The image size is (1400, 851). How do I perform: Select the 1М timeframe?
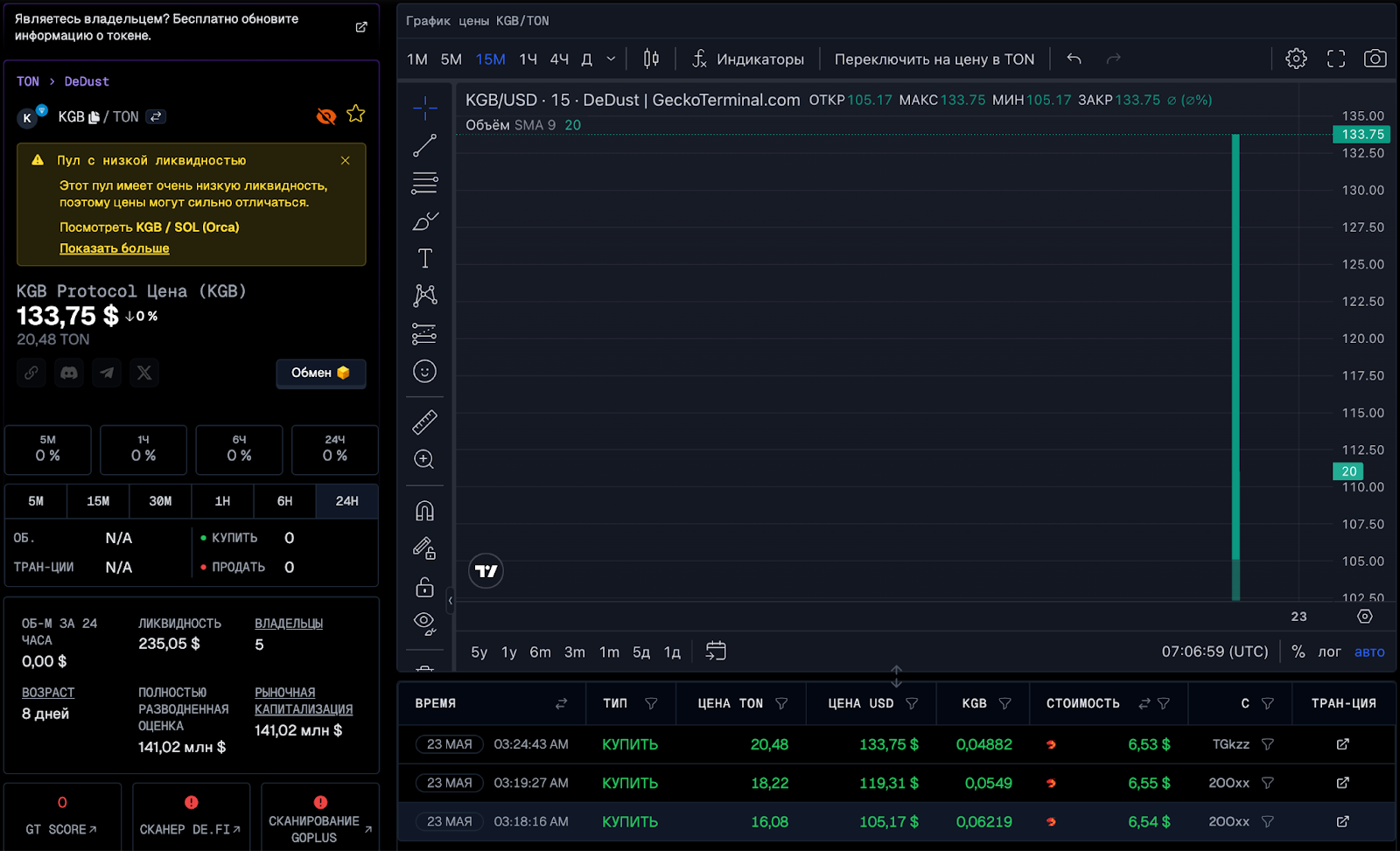tap(417, 59)
